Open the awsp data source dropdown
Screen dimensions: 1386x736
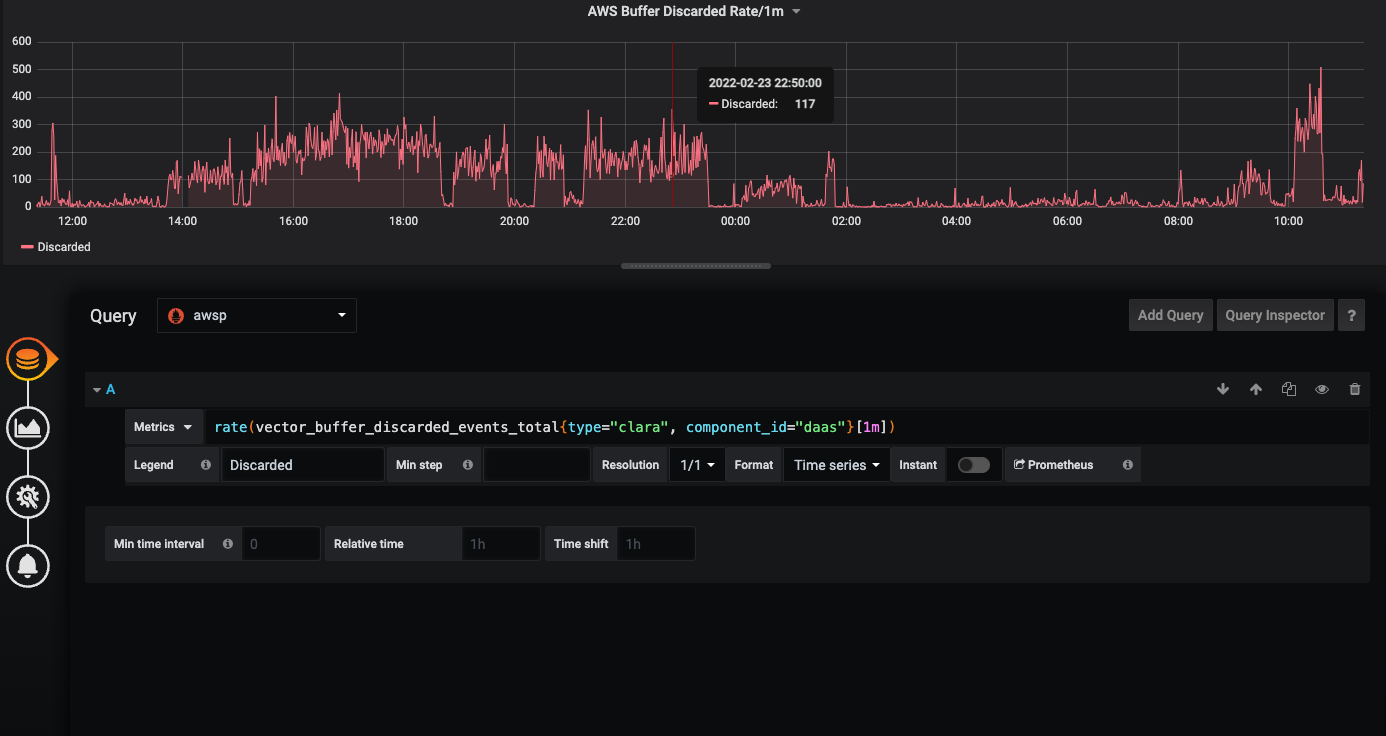pyautogui.click(x=256, y=315)
